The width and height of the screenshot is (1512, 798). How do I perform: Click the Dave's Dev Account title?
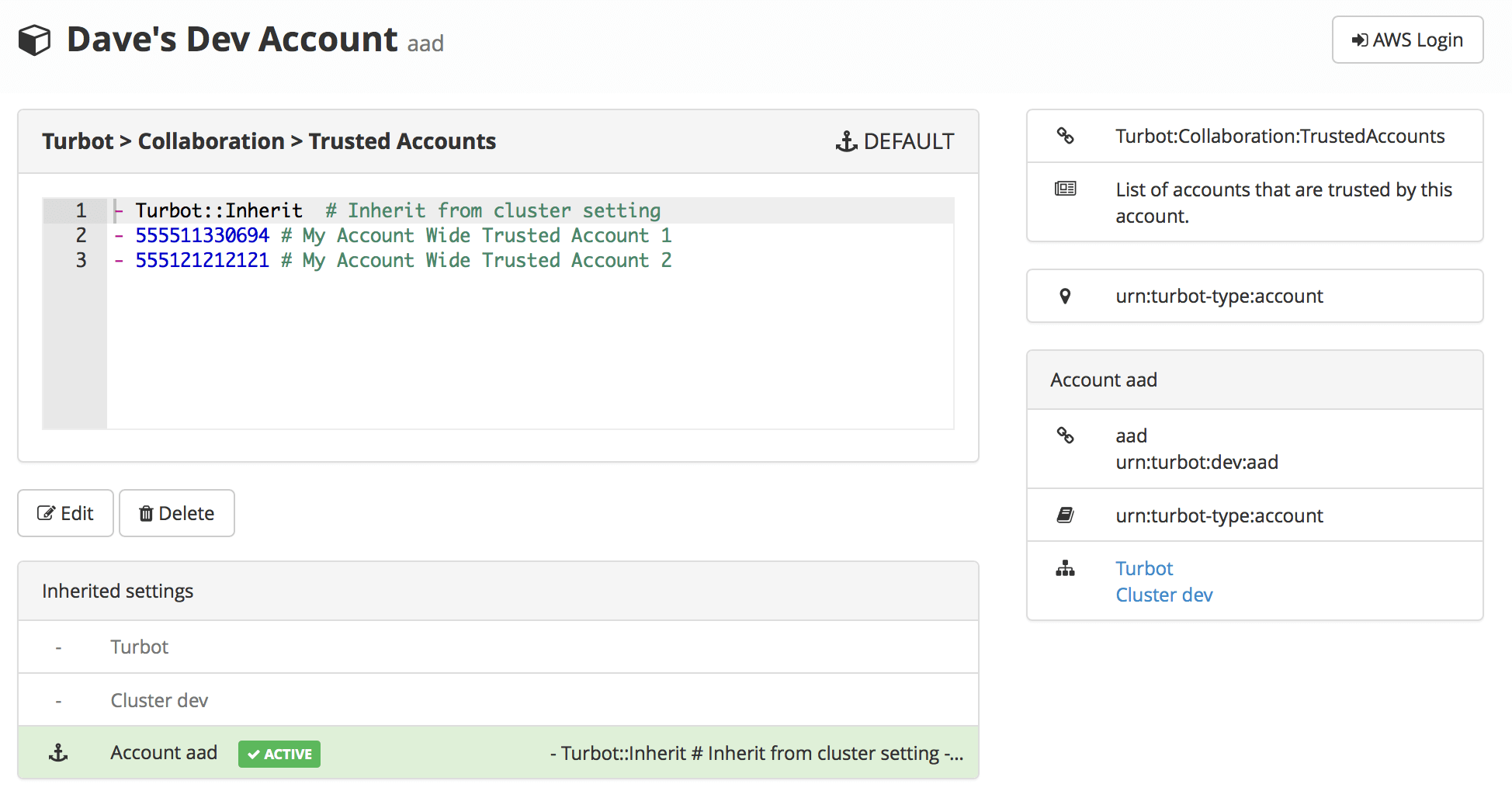coord(232,39)
